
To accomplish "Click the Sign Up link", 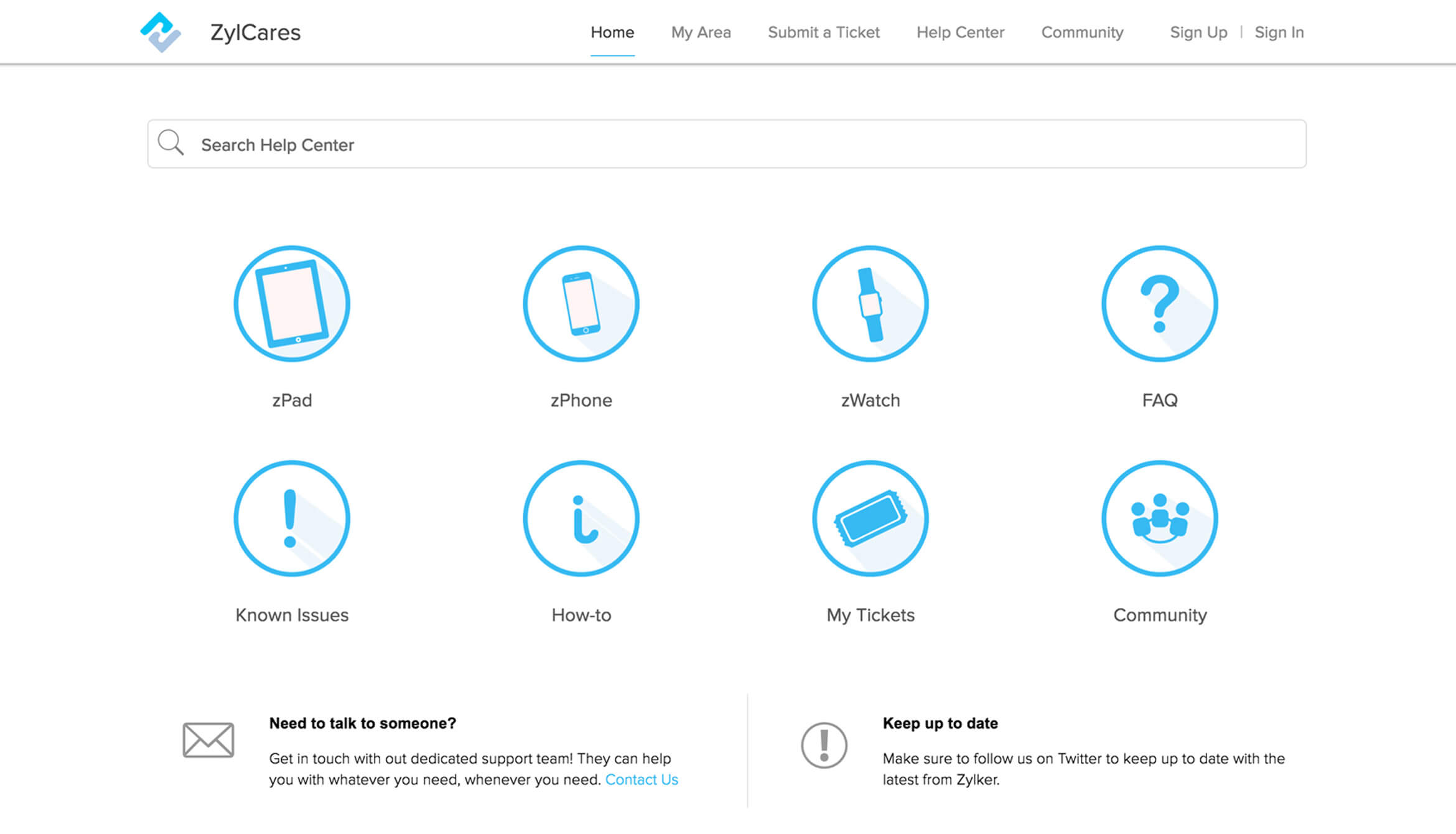I will pyautogui.click(x=1198, y=32).
